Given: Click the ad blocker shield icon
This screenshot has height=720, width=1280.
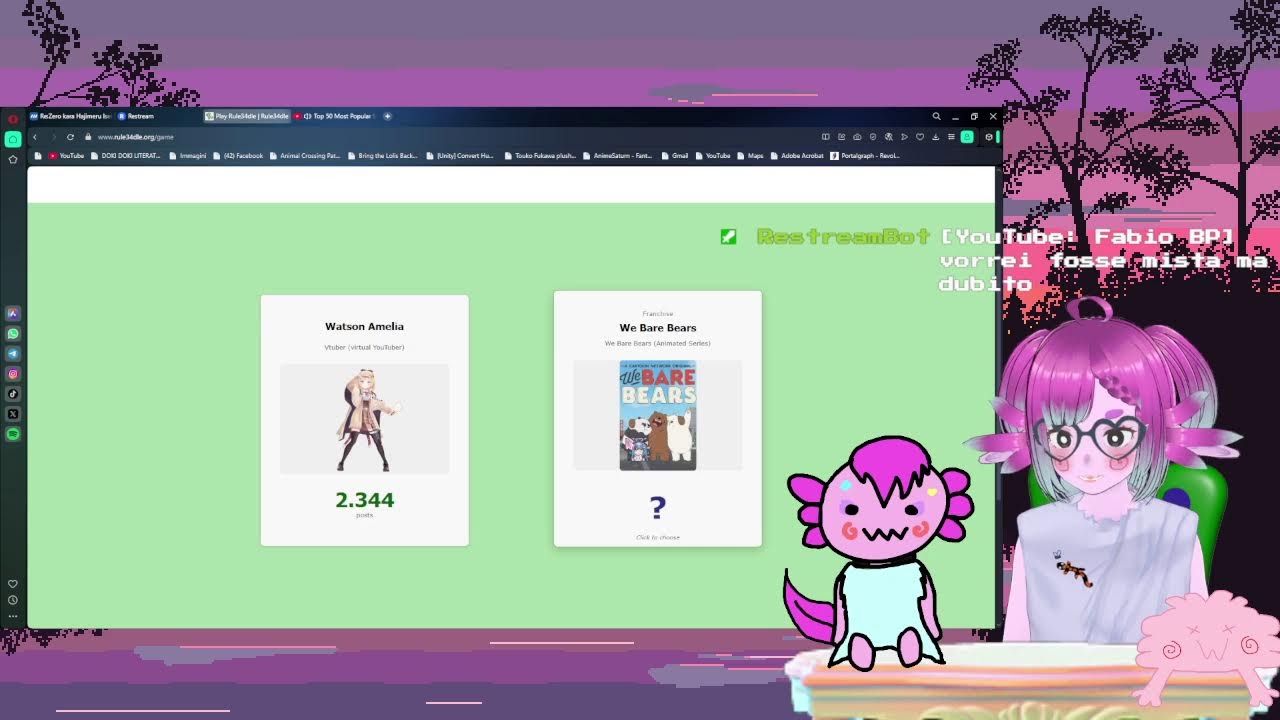Looking at the screenshot, I should tap(873, 137).
